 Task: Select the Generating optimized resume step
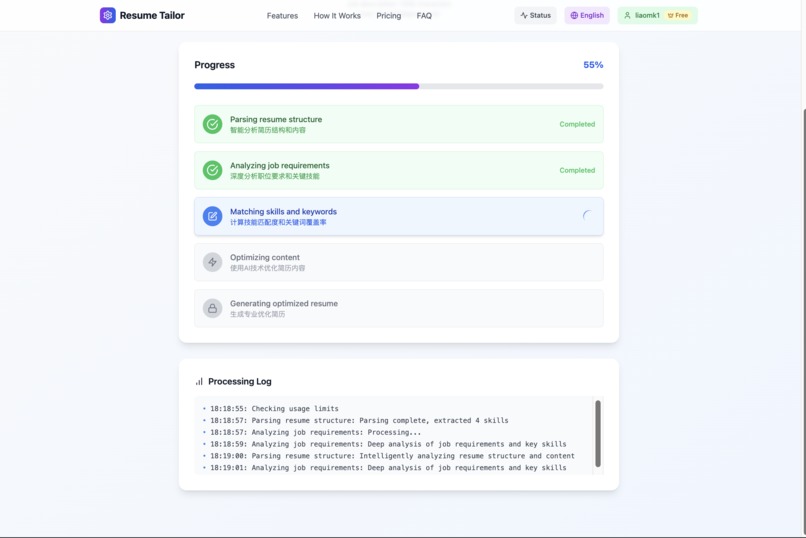(398, 308)
